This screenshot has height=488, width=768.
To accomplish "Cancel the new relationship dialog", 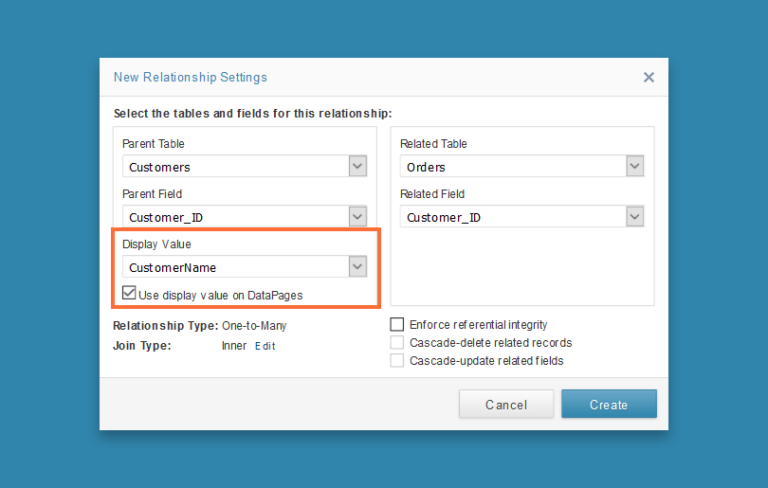I will 506,404.
